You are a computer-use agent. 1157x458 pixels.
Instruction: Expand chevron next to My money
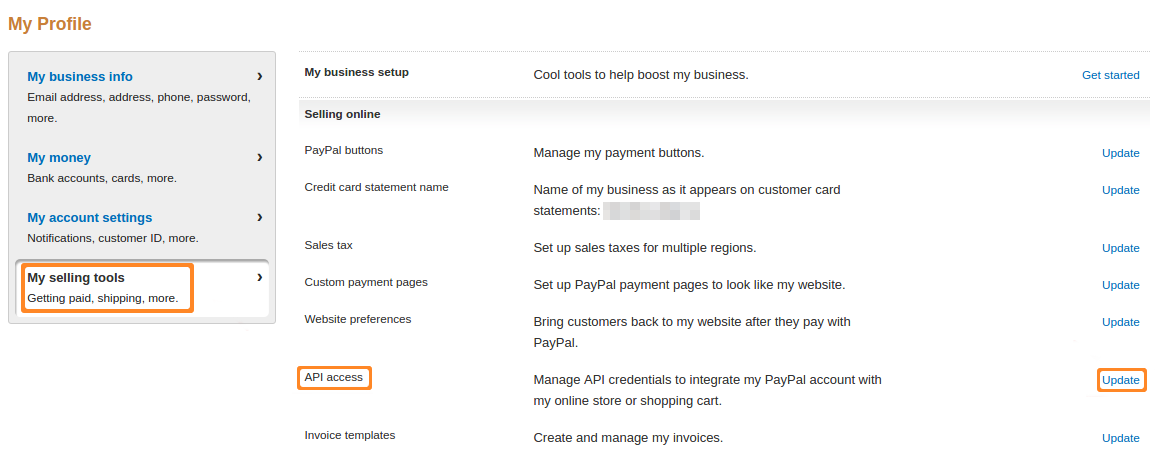click(260, 156)
